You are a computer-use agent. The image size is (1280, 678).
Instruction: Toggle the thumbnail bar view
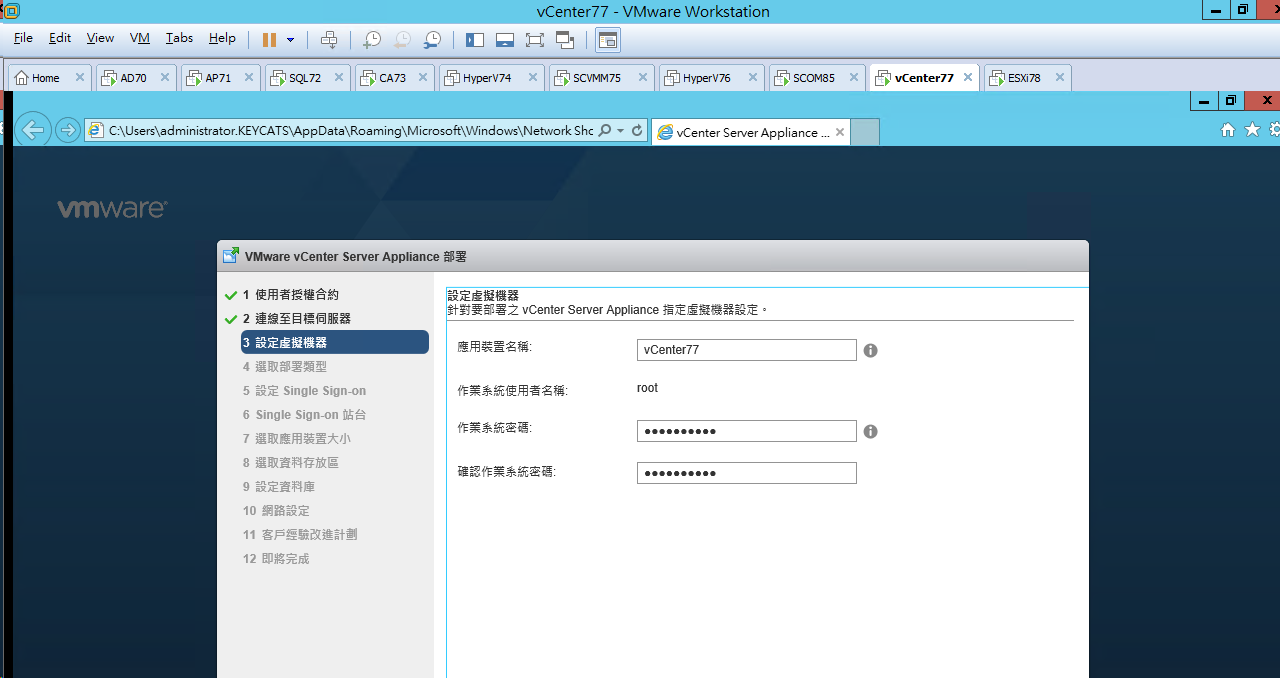[505, 40]
